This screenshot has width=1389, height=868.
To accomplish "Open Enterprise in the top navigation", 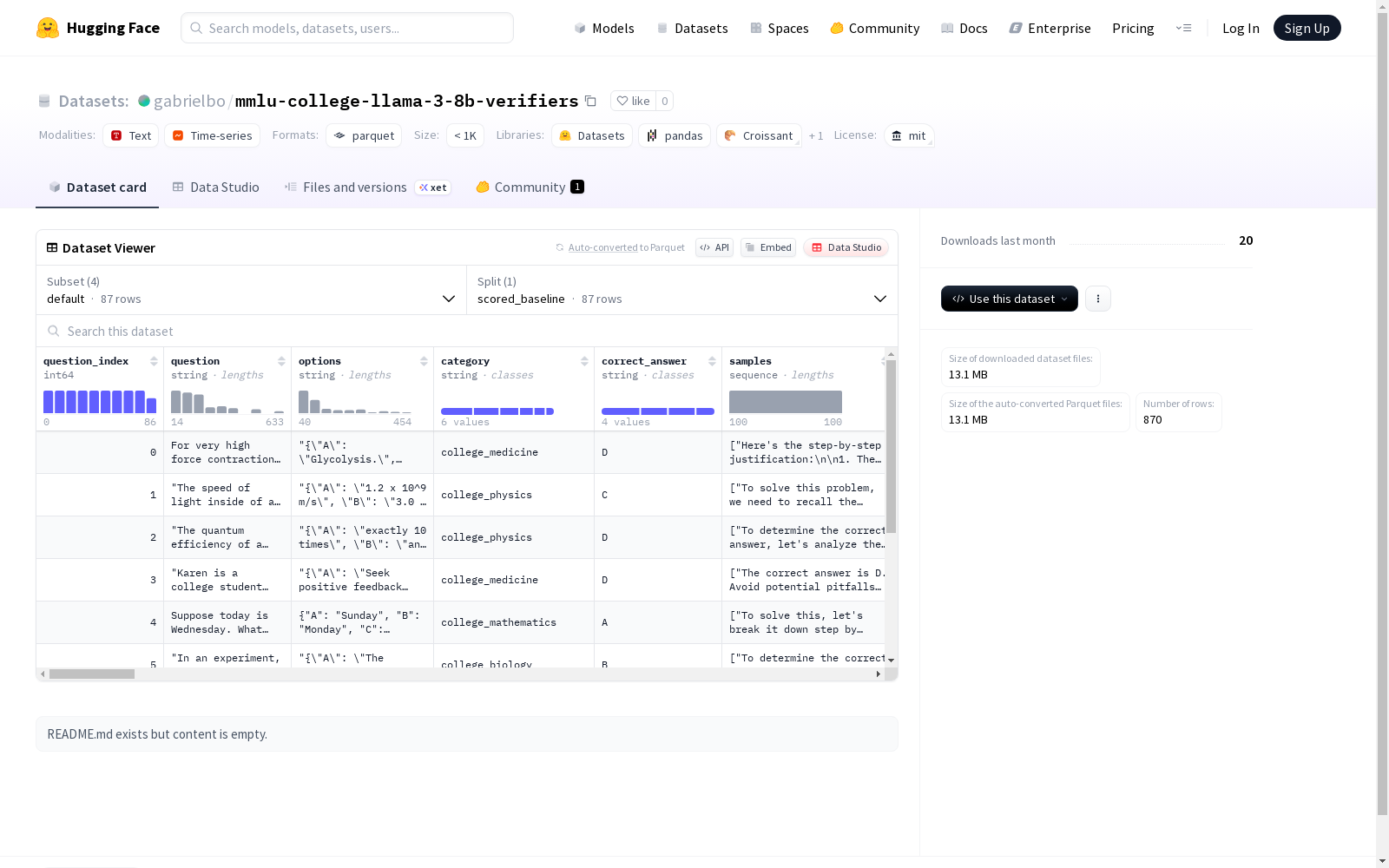I will coord(1050,28).
